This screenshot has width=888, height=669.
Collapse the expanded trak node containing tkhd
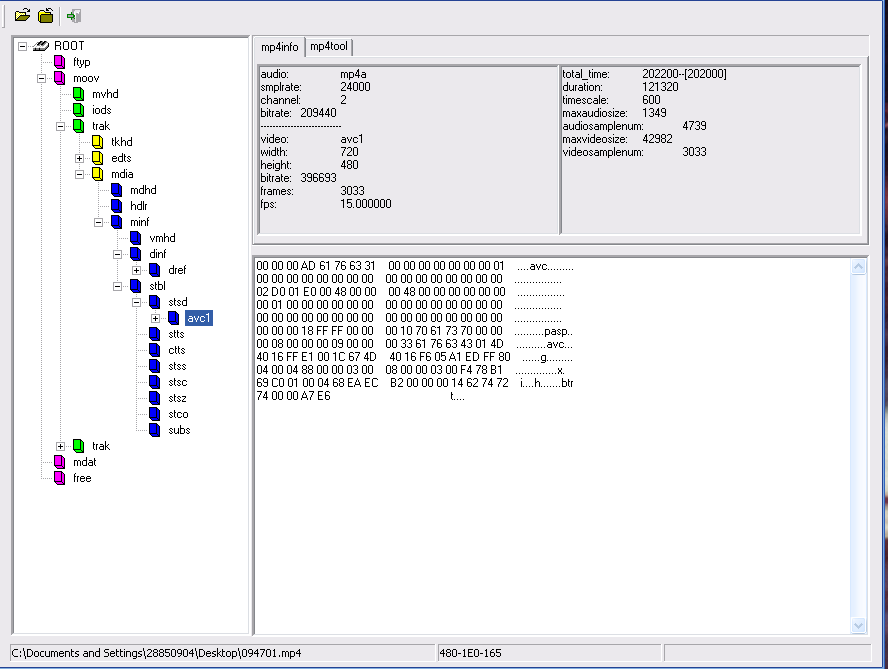tap(61, 126)
